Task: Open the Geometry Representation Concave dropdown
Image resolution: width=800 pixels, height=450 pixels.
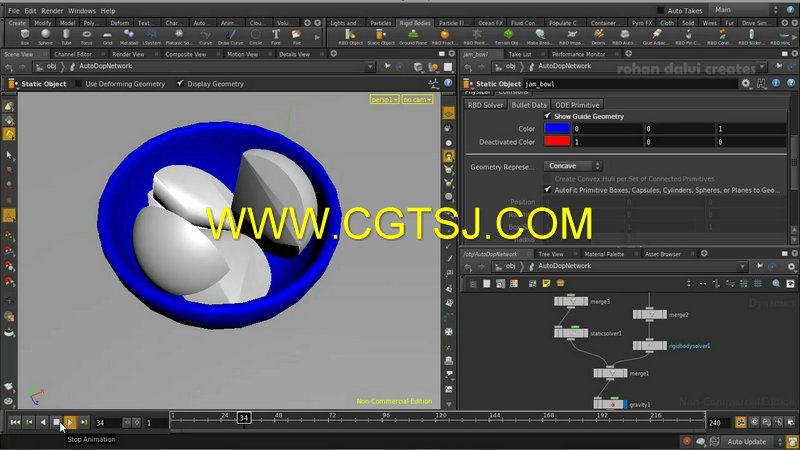Action: coord(572,166)
